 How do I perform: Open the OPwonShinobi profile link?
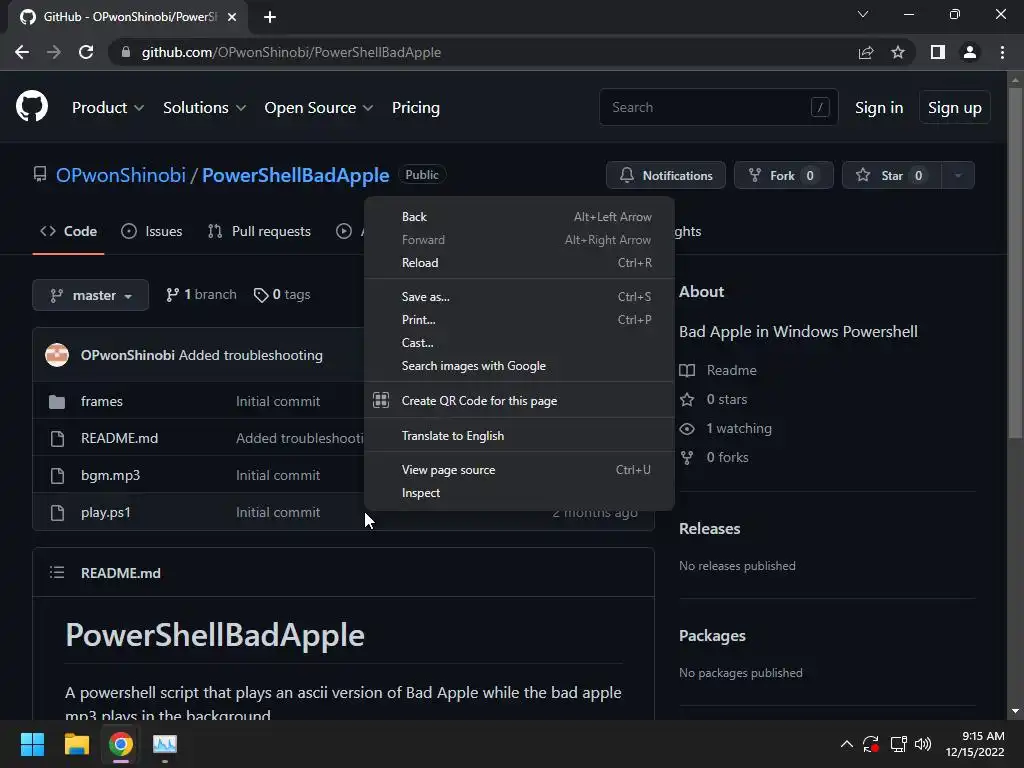point(121,175)
